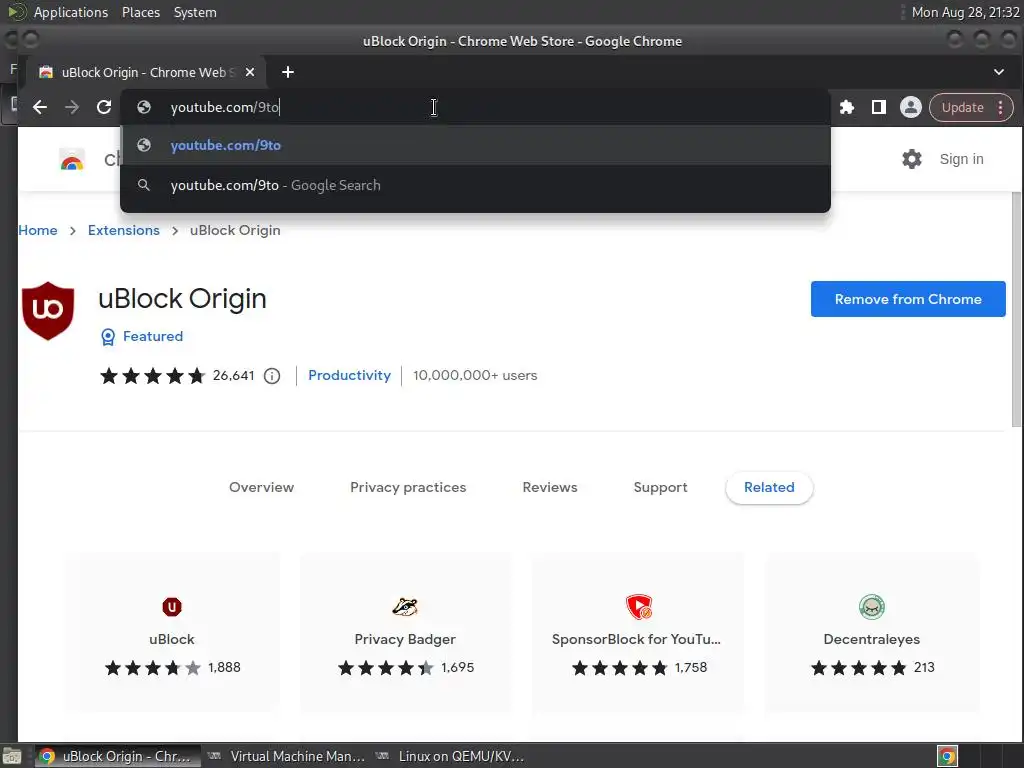Image resolution: width=1024 pixels, height=768 pixels.
Task: Click the Featured badge icon
Action: point(108,336)
